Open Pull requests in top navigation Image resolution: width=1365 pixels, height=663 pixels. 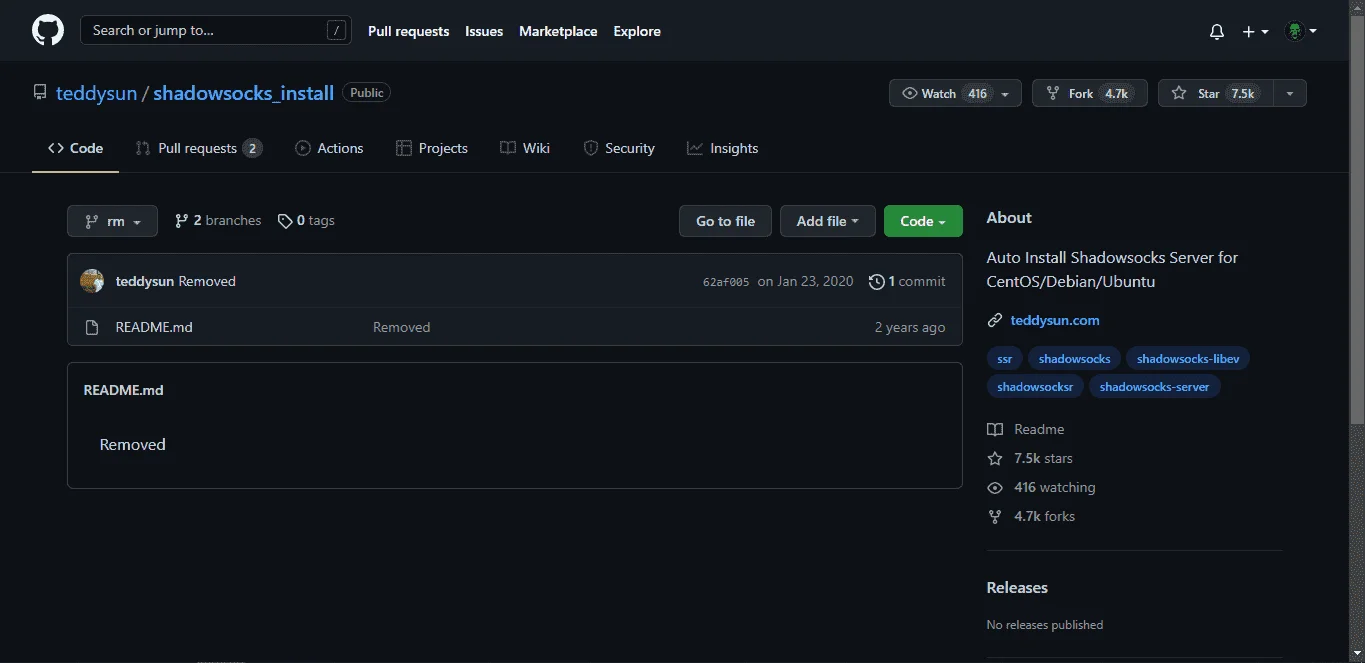[408, 31]
